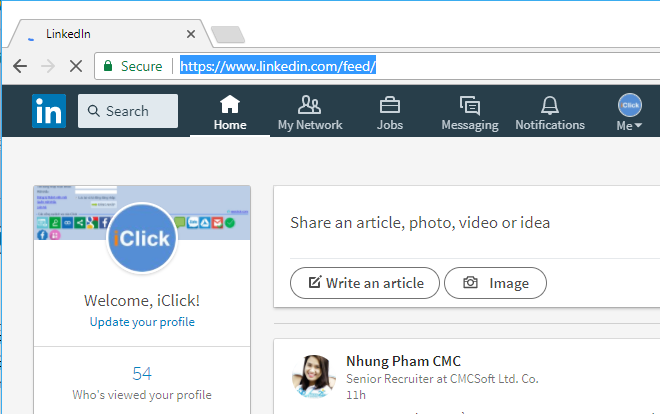Stop page loading with X button
This screenshot has height=414, width=660.
point(76,66)
